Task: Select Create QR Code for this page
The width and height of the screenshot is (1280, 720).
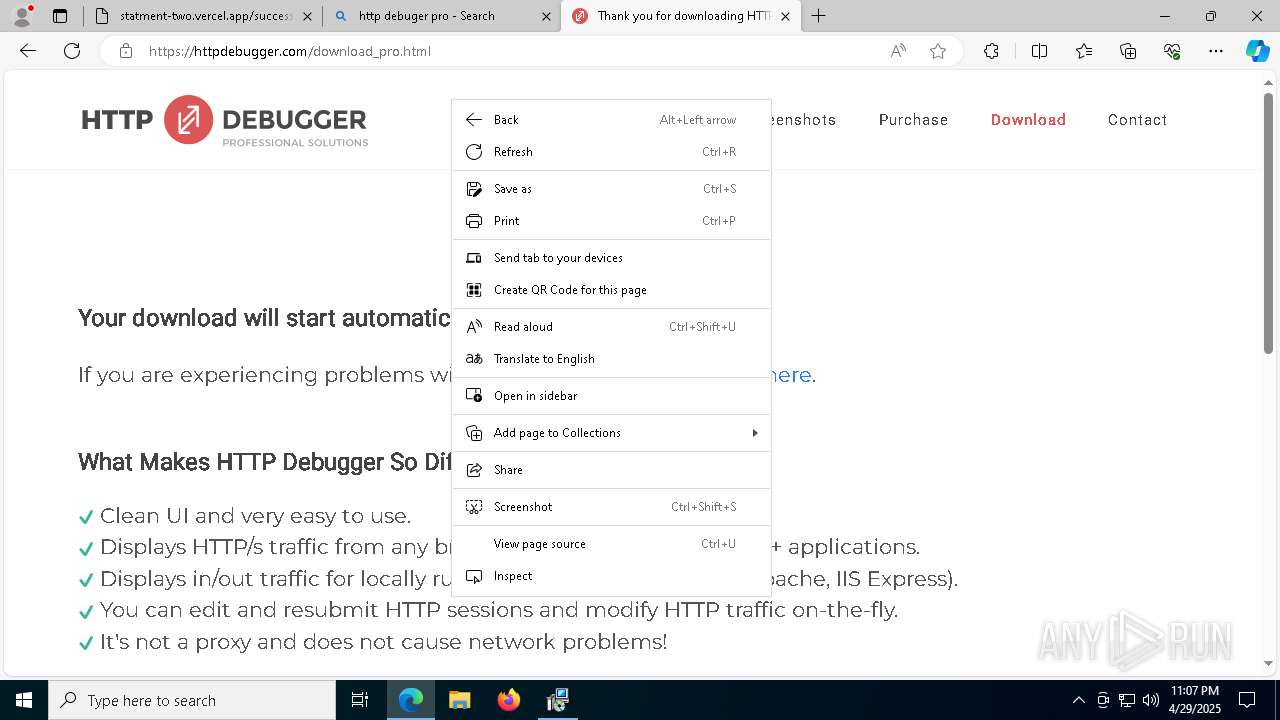Action: (611, 290)
